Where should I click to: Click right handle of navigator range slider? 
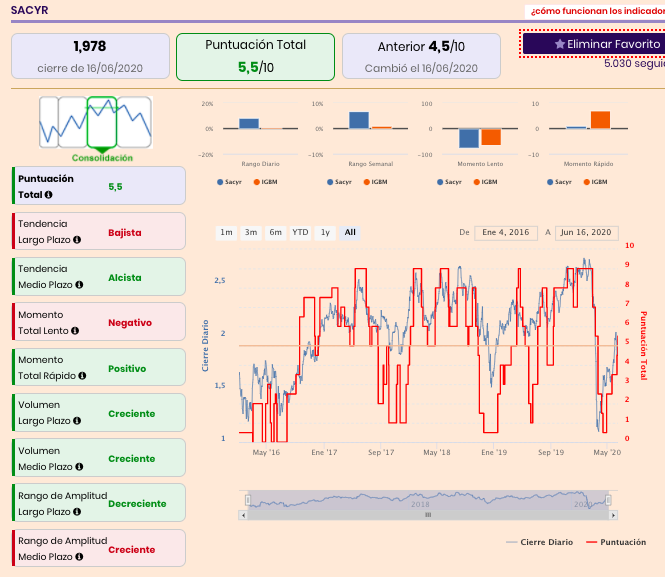tap(608, 500)
